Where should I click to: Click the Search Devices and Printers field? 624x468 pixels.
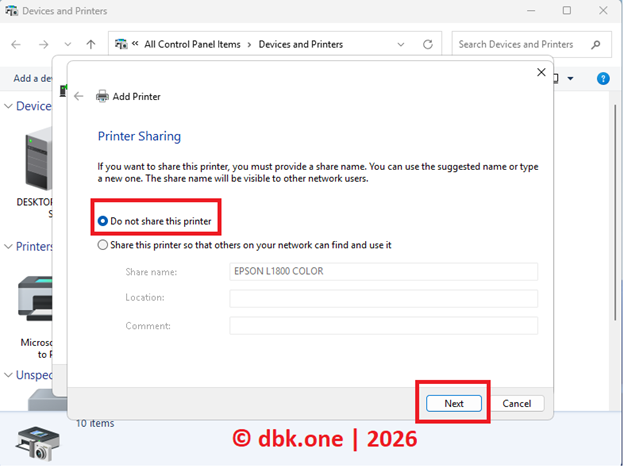518,45
